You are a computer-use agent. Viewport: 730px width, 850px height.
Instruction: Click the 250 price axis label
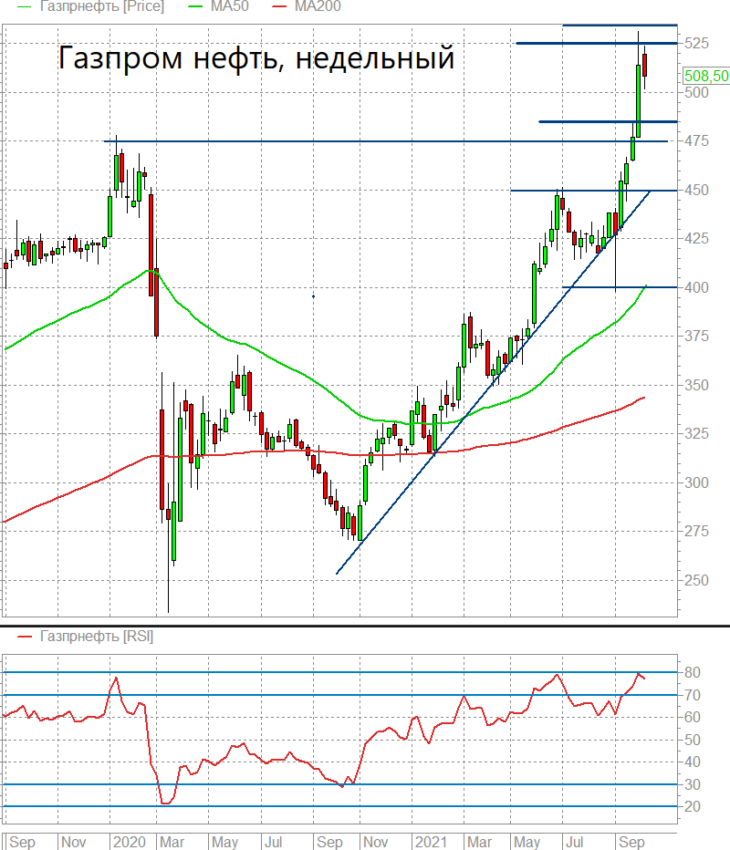[x=696, y=580]
